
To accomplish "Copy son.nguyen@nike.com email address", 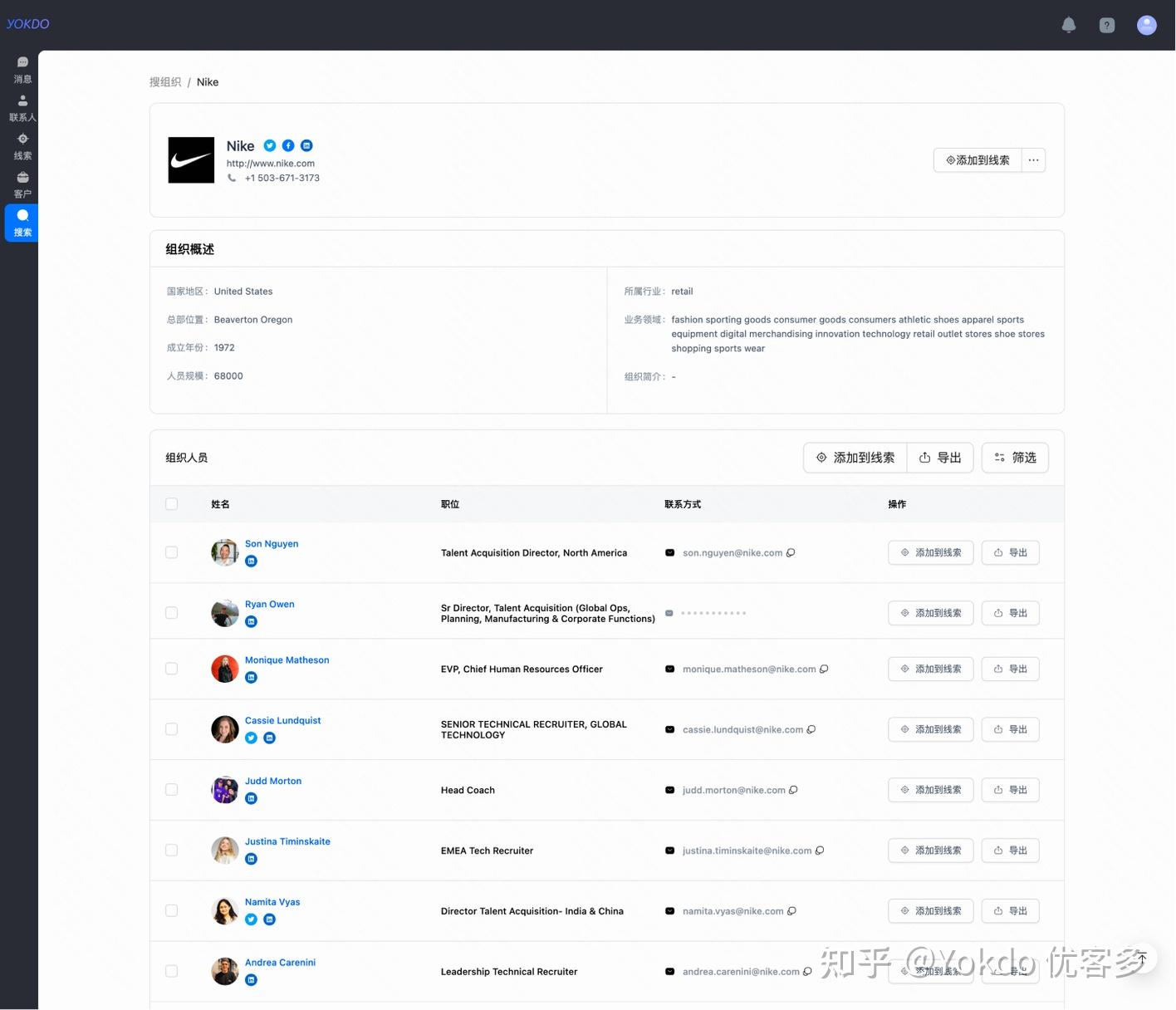I will coord(791,553).
